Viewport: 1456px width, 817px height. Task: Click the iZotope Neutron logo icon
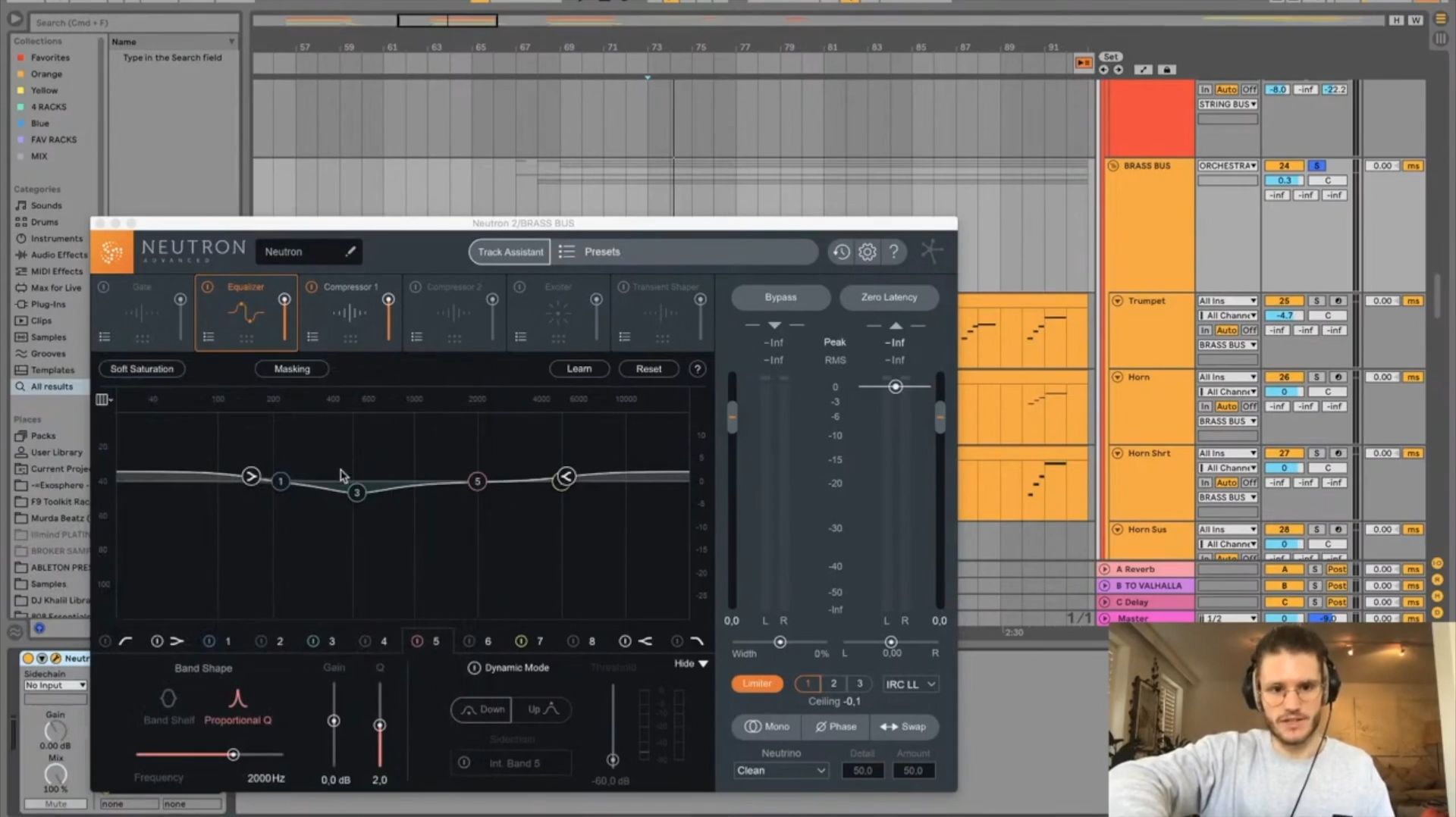pos(112,252)
